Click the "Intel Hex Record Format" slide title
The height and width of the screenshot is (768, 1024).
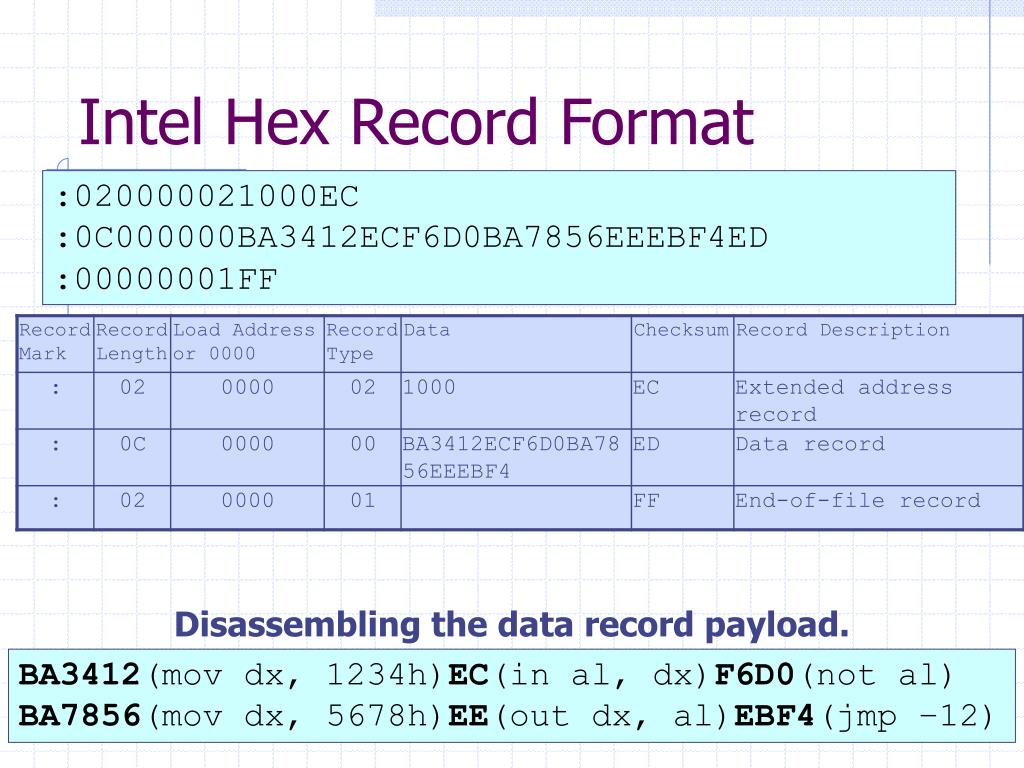tap(416, 122)
